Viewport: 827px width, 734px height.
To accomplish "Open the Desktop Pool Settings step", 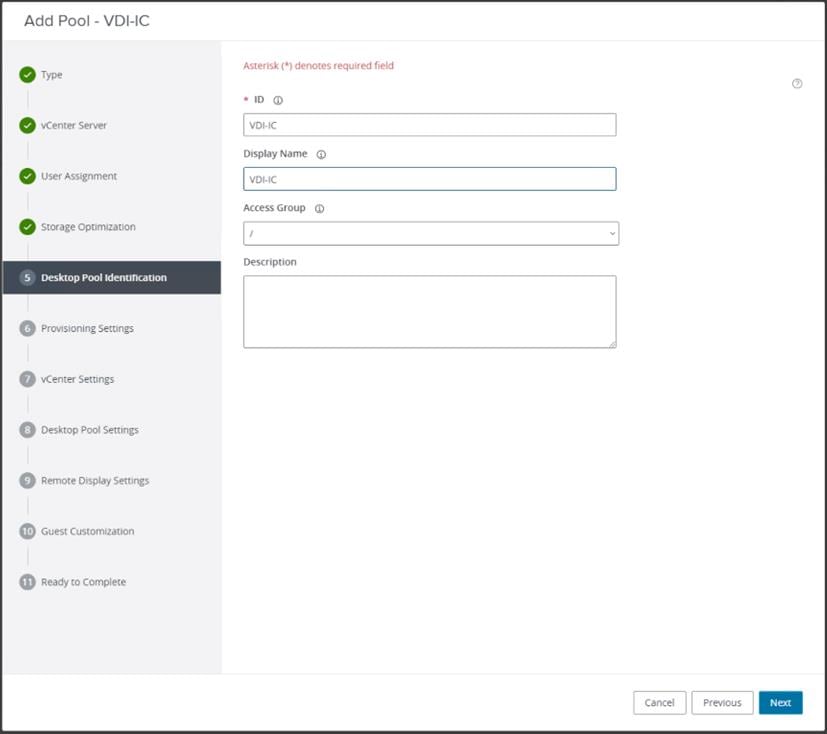I will [x=89, y=430].
